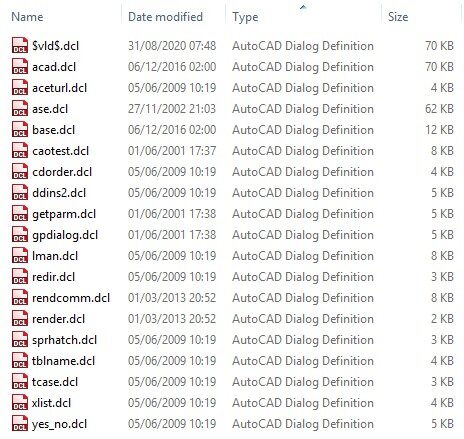Select file name rendcomm.dcl

pos(71,298)
